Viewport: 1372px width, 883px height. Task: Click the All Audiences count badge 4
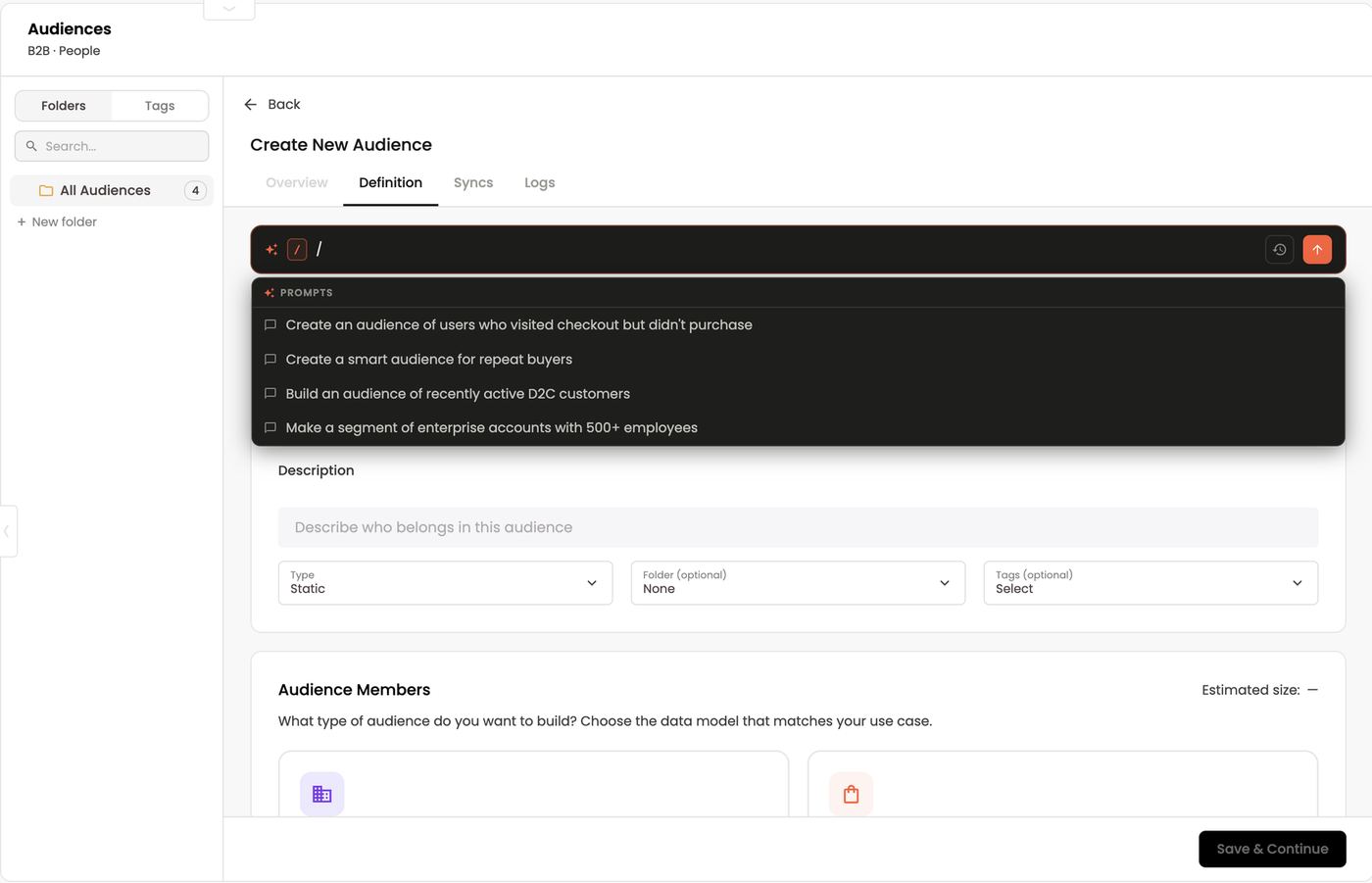195,190
